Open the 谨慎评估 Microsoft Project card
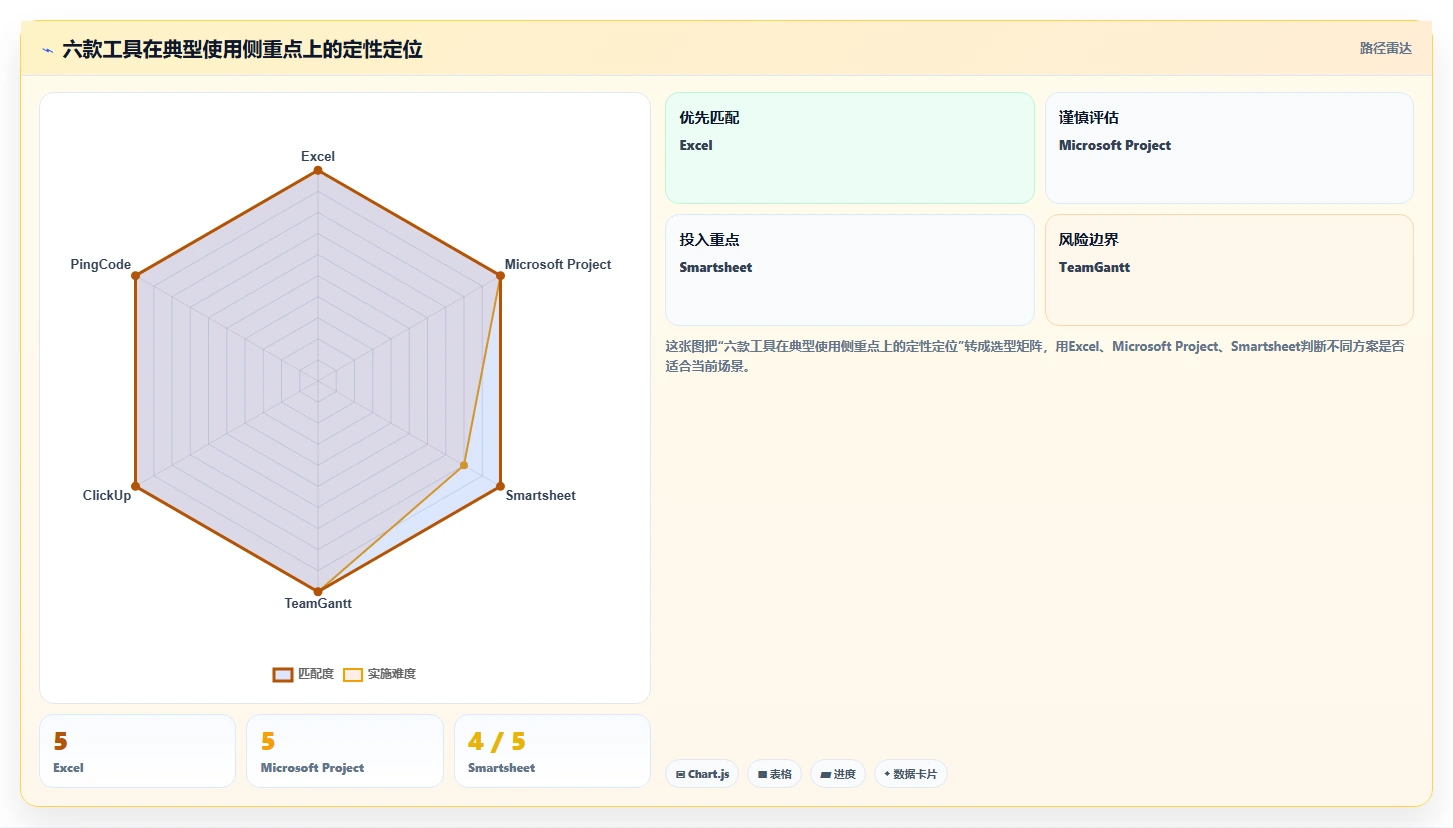The width and height of the screenshot is (1453, 828). (x=1229, y=148)
